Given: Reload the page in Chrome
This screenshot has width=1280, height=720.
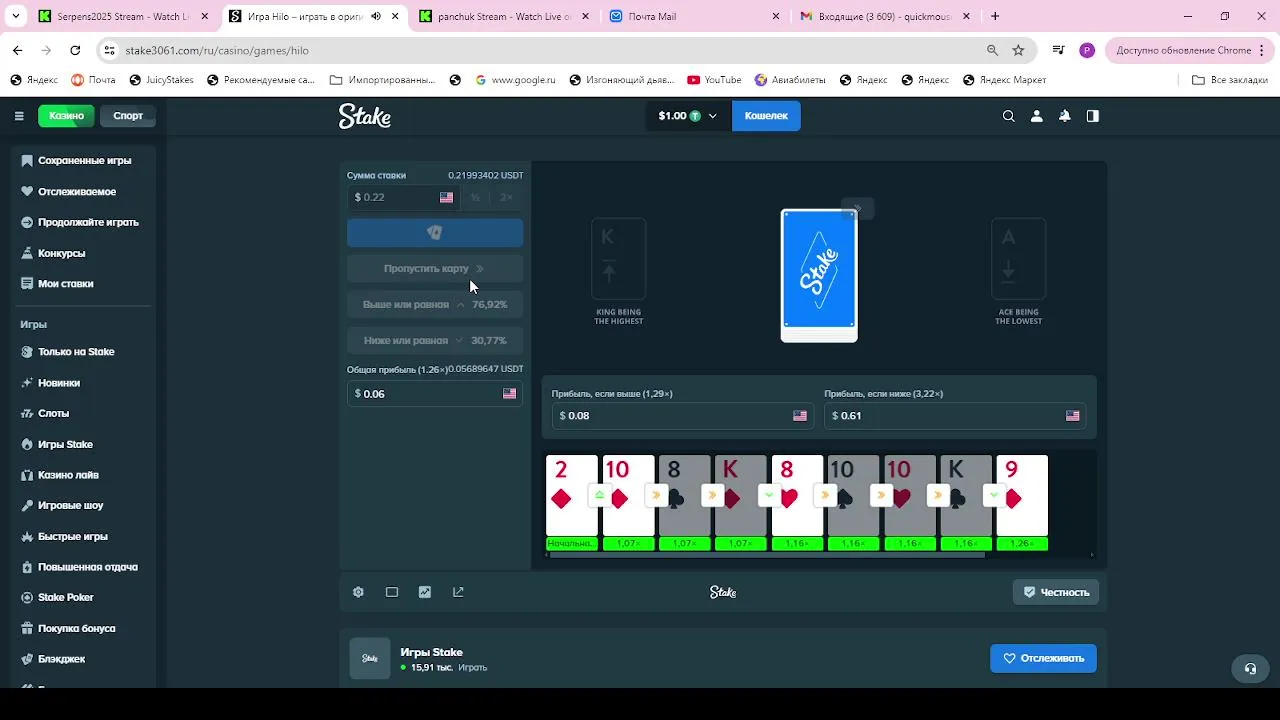Looking at the screenshot, I should tap(75, 50).
